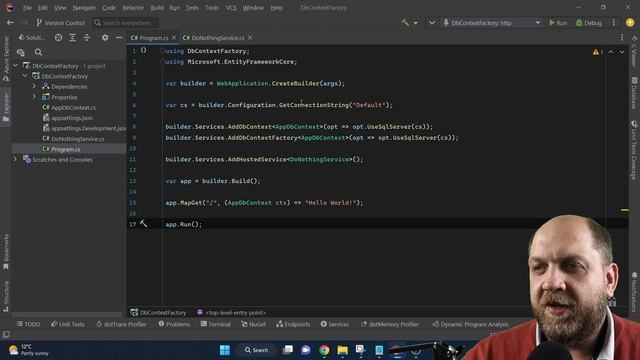Image resolution: width=640 pixels, height=360 pixels.
Task: Open the Windows Start menu
Action: (224, 350)
